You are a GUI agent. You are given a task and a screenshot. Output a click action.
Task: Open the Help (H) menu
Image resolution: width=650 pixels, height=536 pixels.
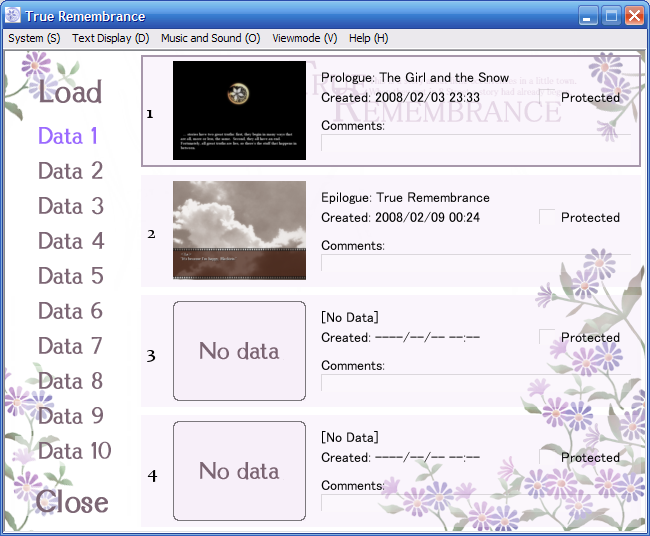pyautogui.click(x=369, y=39)
